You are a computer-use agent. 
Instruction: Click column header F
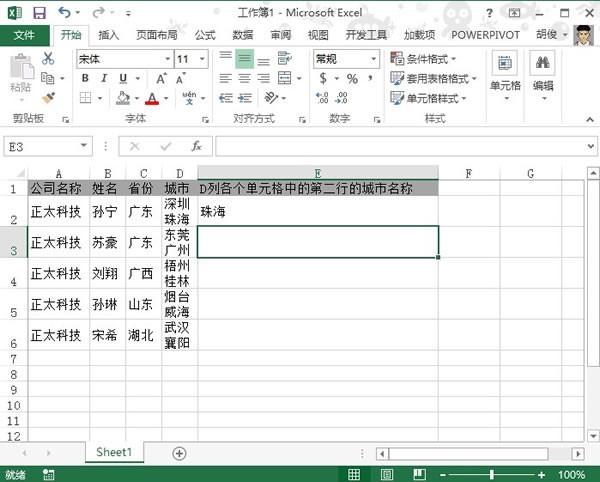pos(469,174)
